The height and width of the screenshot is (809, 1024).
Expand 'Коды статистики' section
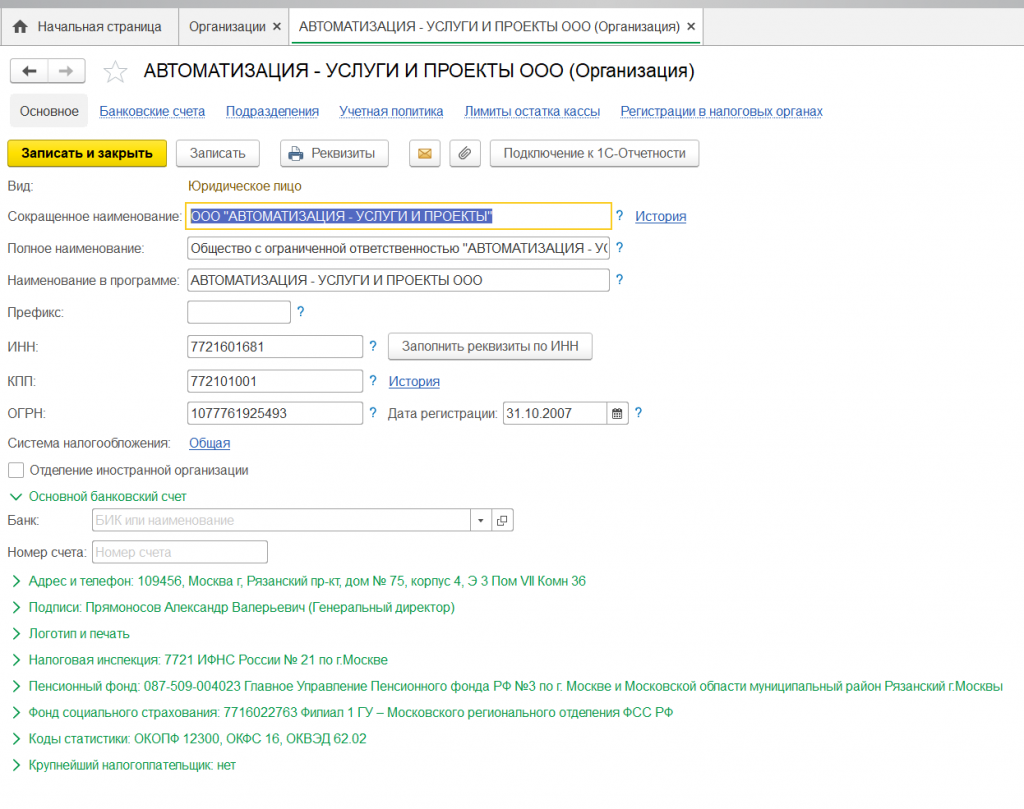click(x=16, y=738)
